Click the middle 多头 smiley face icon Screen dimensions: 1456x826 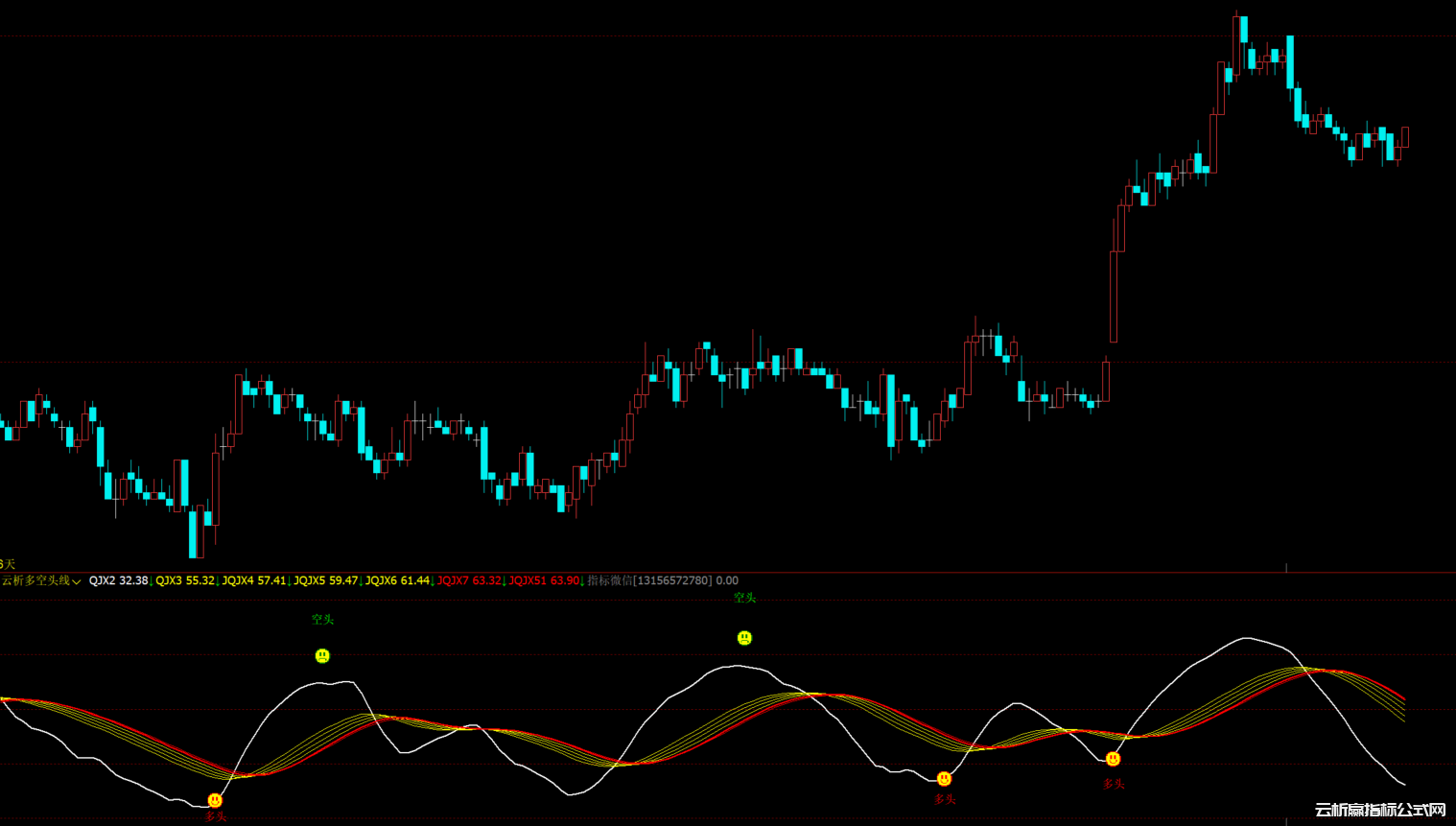click(x=945, y=778)
